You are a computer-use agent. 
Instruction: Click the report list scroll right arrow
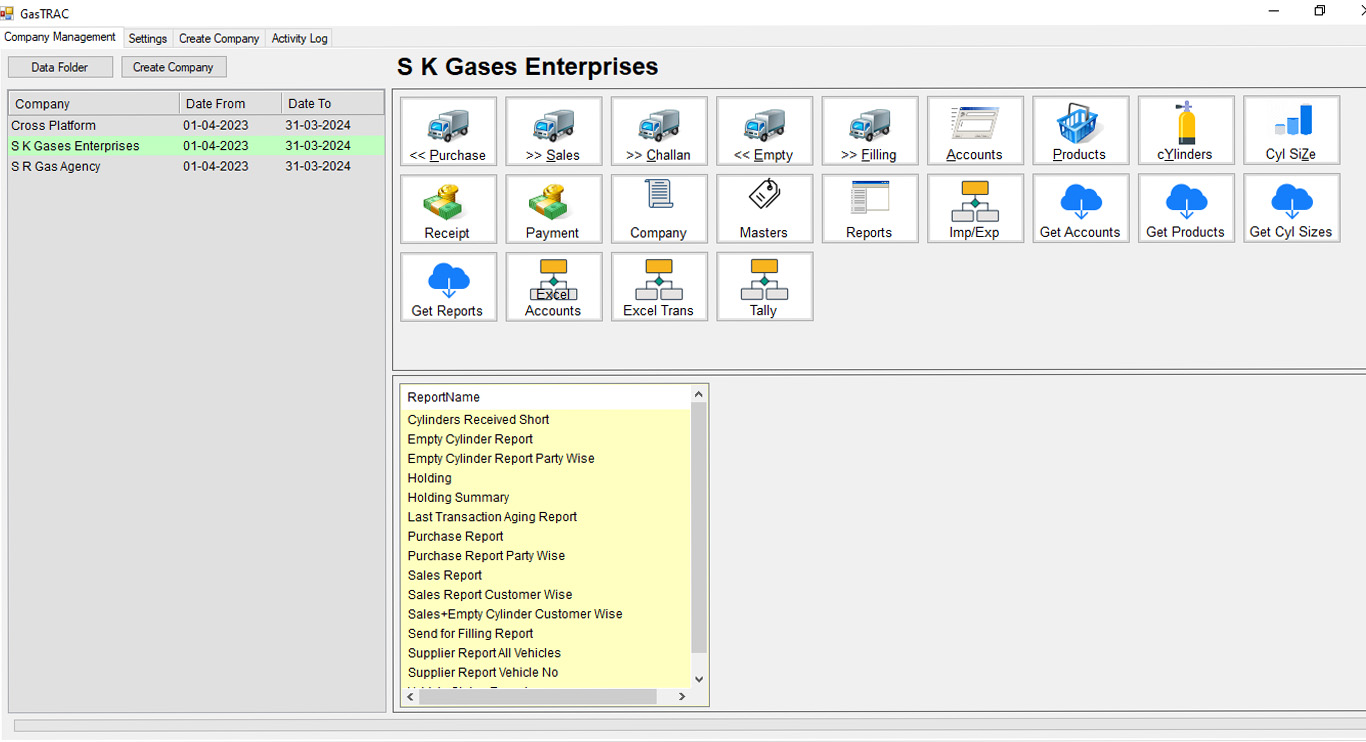click(682, 697)
